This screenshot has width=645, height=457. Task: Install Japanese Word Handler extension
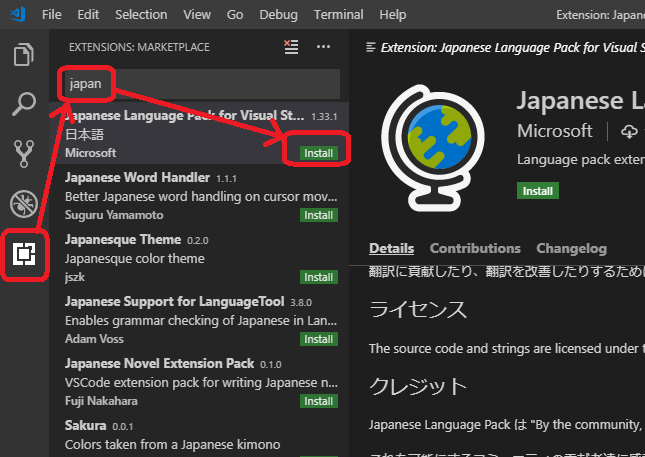(x=319, y=215)
